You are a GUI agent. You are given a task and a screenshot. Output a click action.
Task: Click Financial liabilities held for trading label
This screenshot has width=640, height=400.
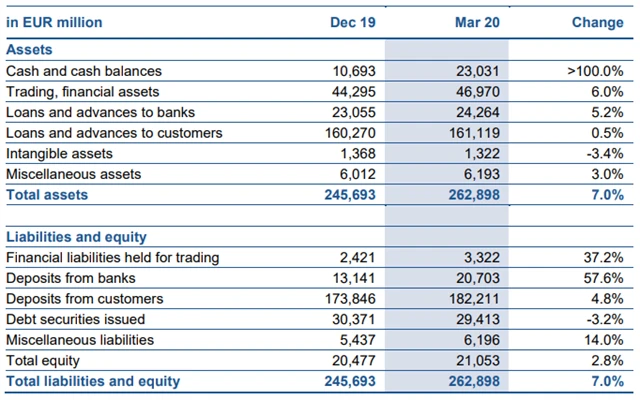112,258
